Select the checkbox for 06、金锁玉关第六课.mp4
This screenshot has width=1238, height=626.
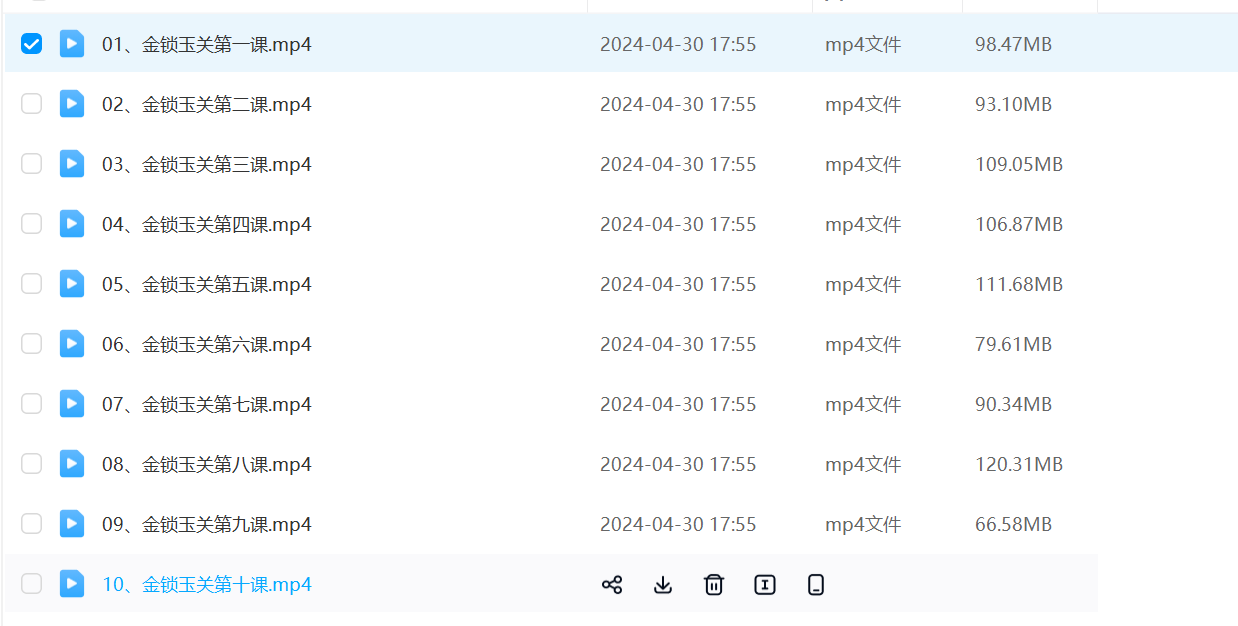(32, 344)
